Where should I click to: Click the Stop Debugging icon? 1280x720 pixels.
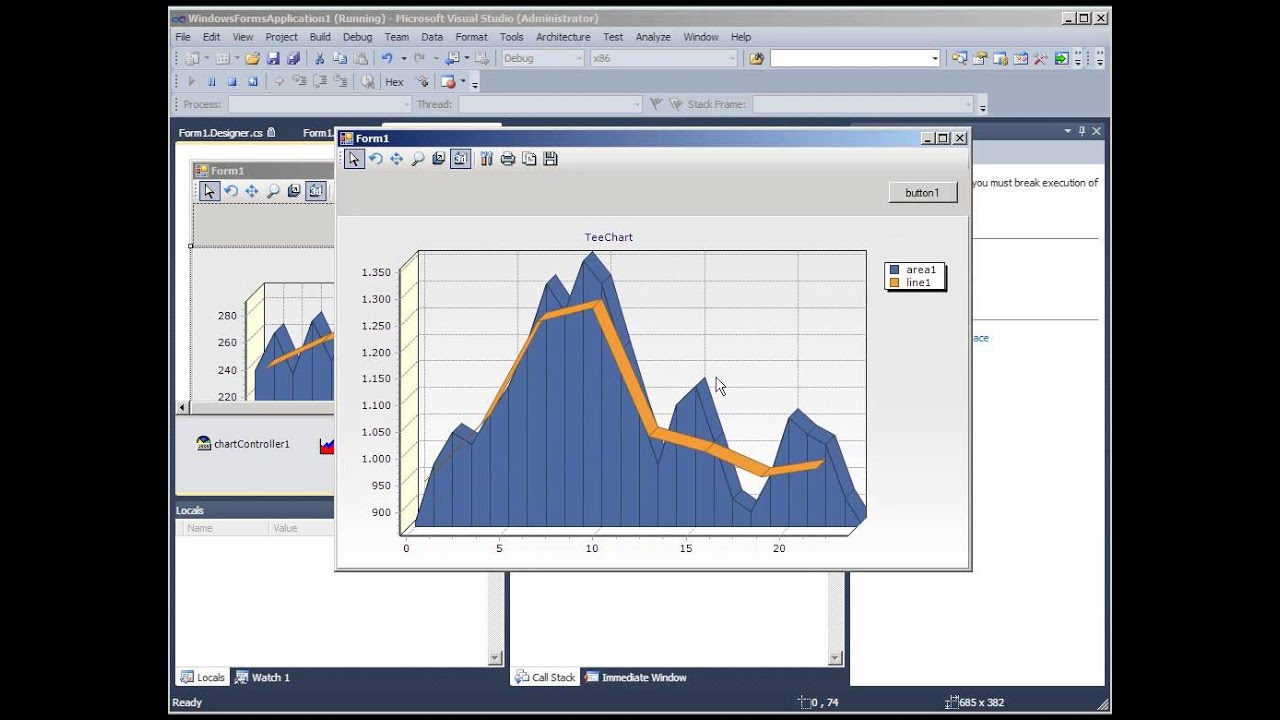point(232,82)
